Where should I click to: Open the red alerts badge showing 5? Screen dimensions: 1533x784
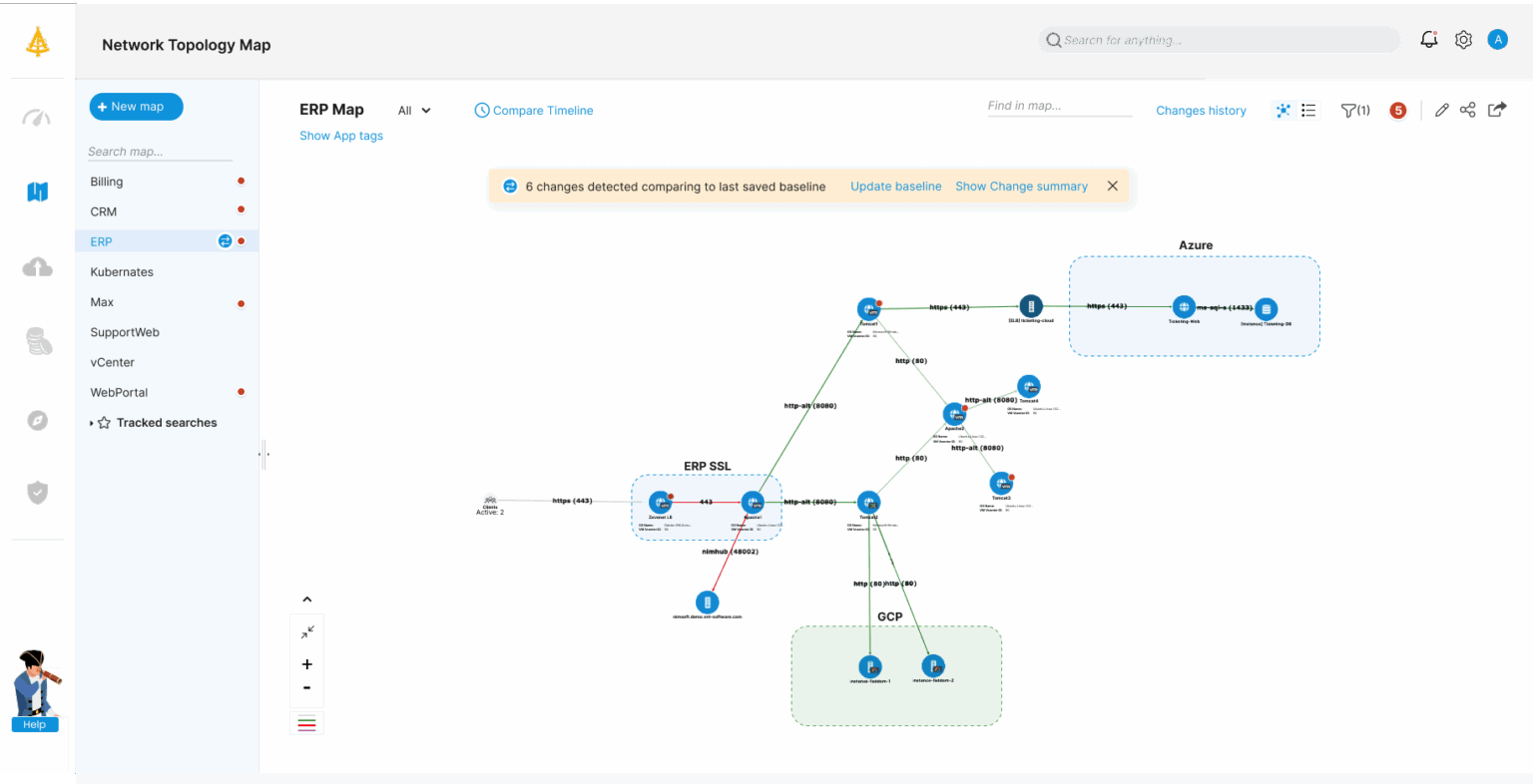1398,111
